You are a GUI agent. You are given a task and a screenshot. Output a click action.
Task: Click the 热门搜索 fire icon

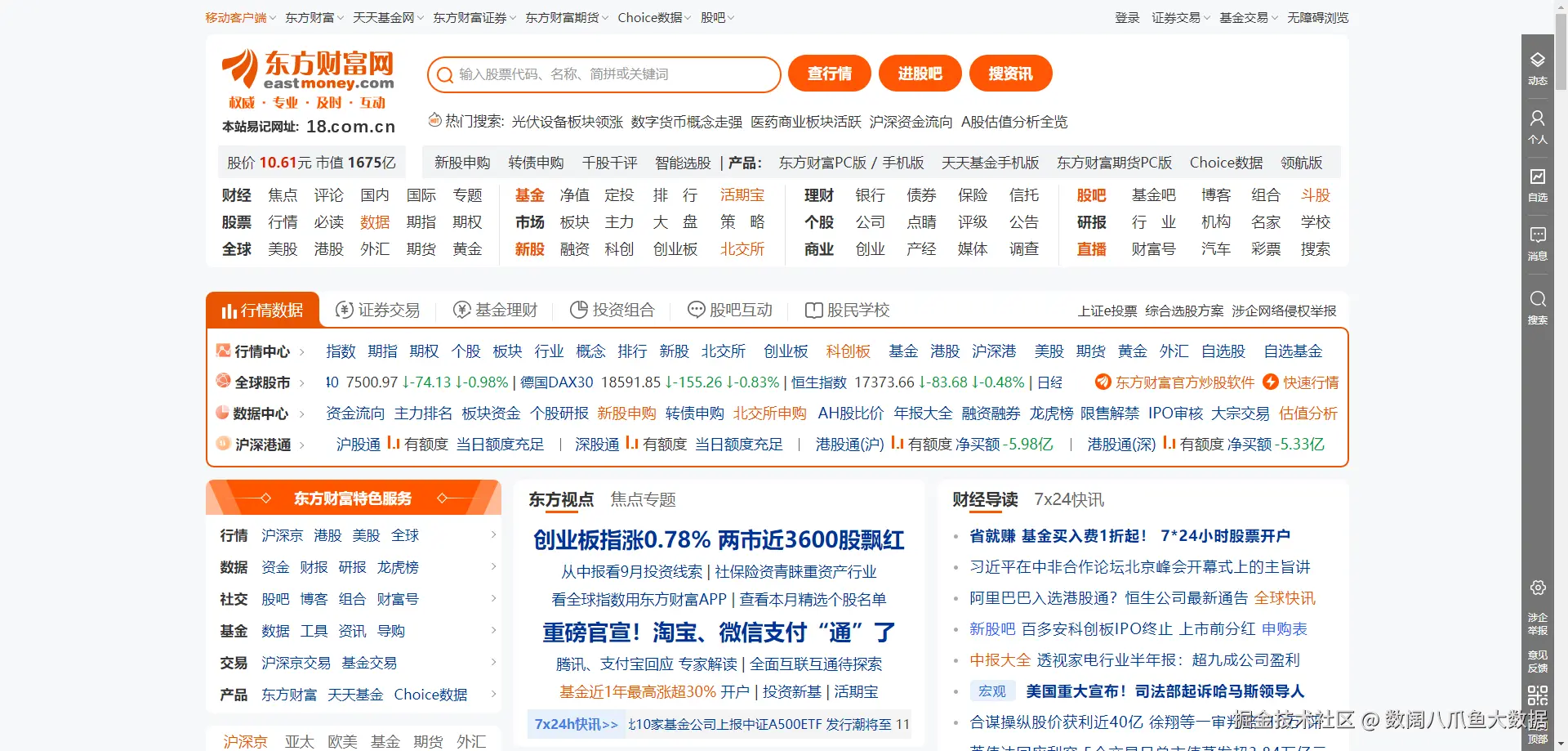(434, 120)
